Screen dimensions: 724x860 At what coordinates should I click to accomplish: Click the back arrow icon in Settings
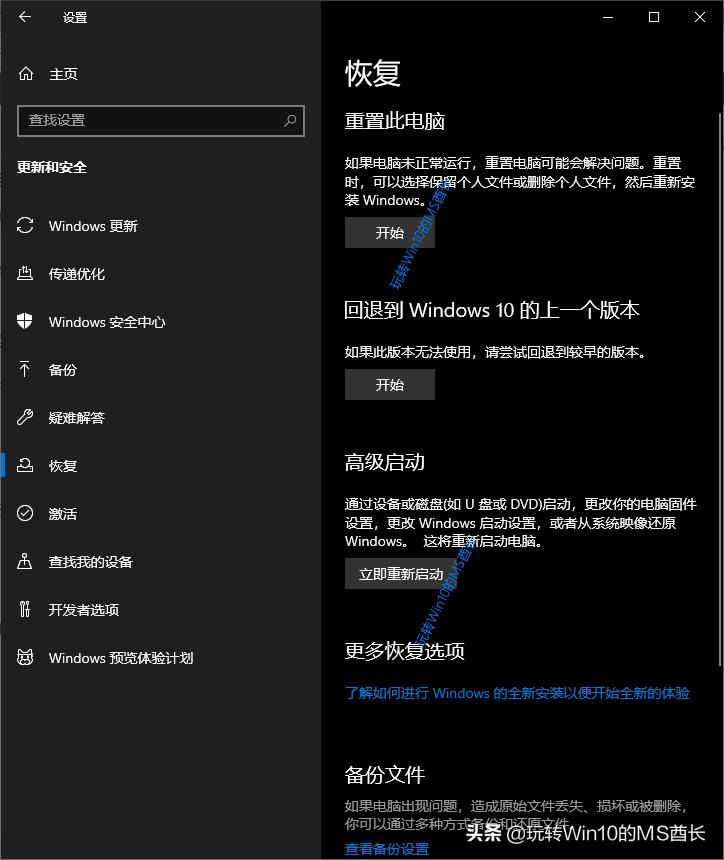point(25,17)
